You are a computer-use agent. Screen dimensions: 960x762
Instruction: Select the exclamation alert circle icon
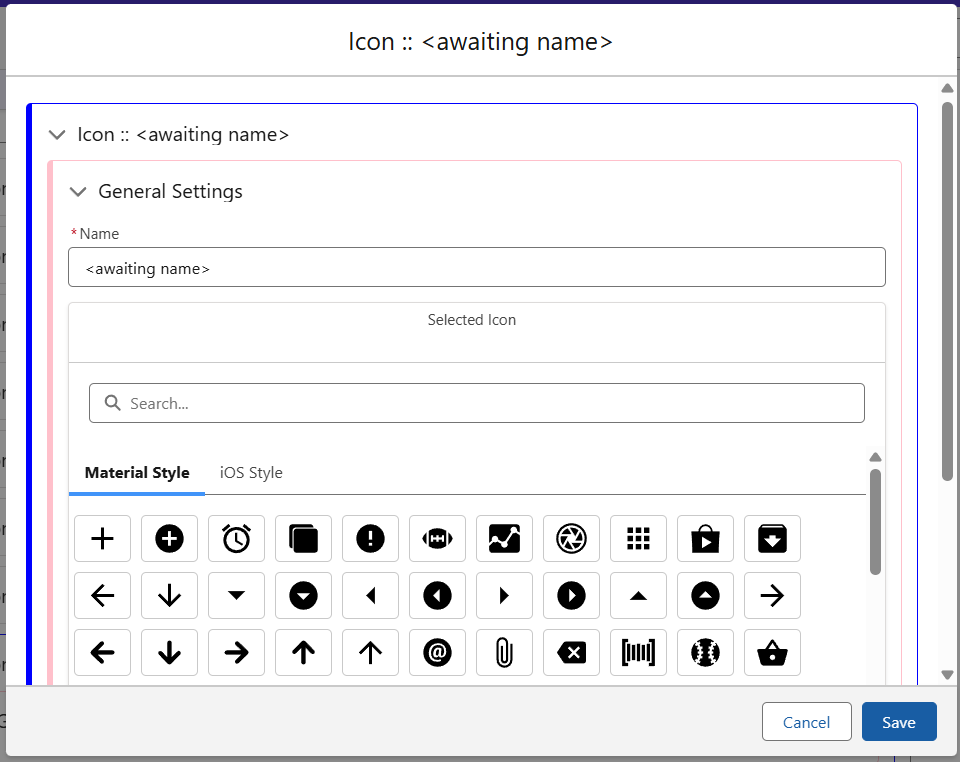[370, 539]
